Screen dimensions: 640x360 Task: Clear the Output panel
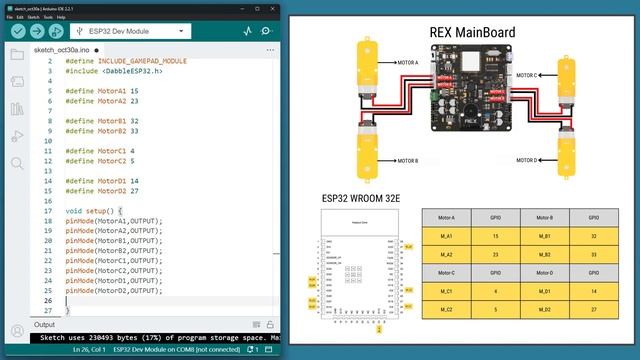click(x=256, y=324)
